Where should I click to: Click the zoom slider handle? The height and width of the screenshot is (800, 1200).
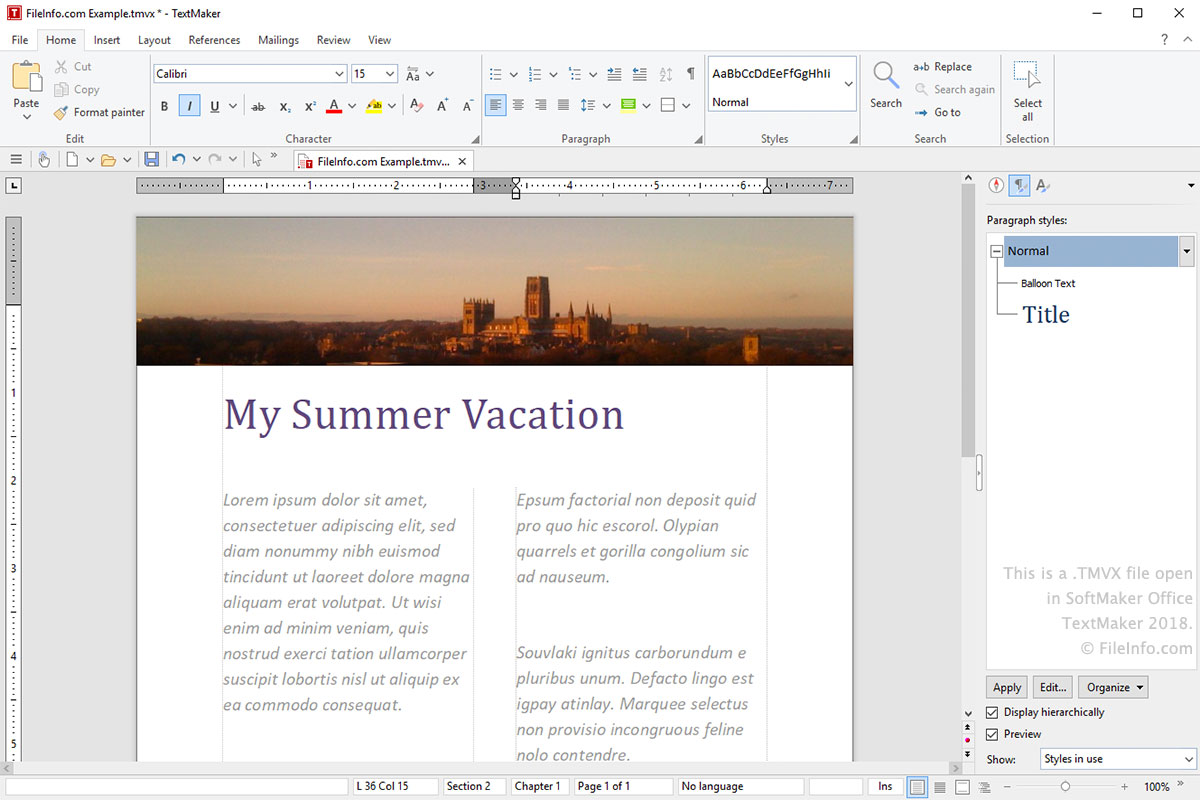(x=1065, y=787)
